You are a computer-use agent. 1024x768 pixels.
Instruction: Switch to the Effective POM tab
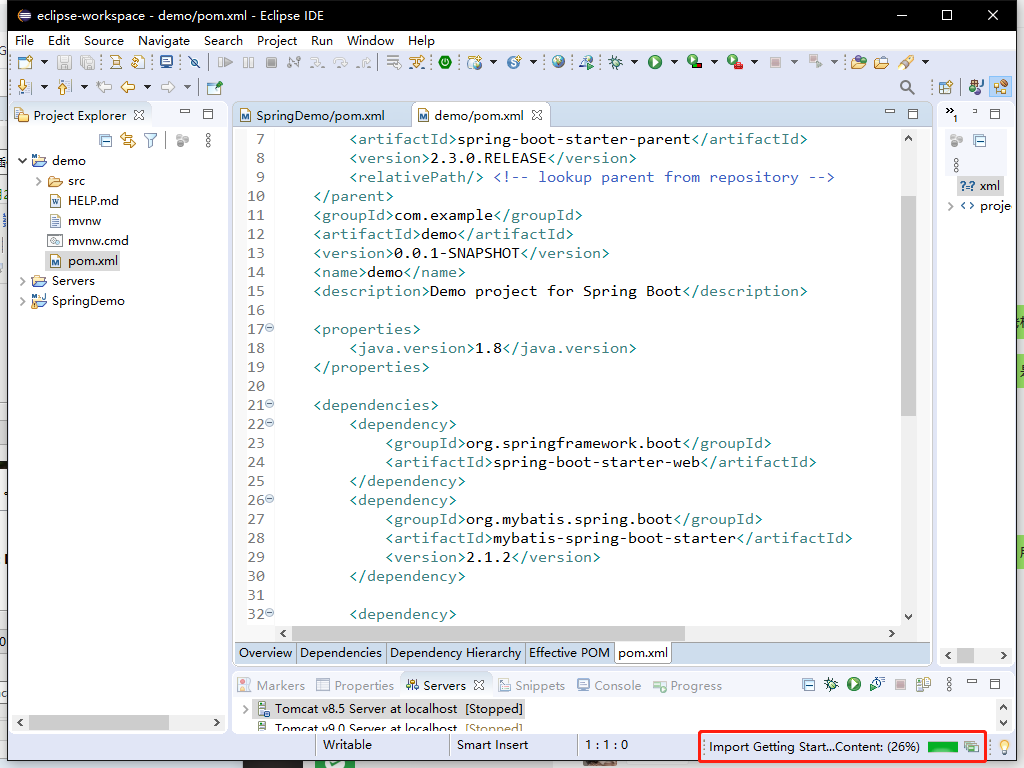click(x=569, y=652)
